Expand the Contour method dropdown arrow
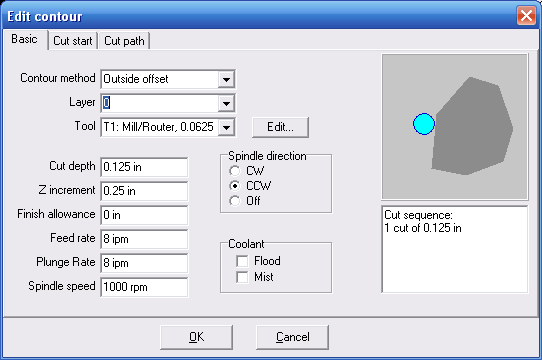The height and width of the screenshot is (360, 542). pyautogui.click(x=226, y=79)
